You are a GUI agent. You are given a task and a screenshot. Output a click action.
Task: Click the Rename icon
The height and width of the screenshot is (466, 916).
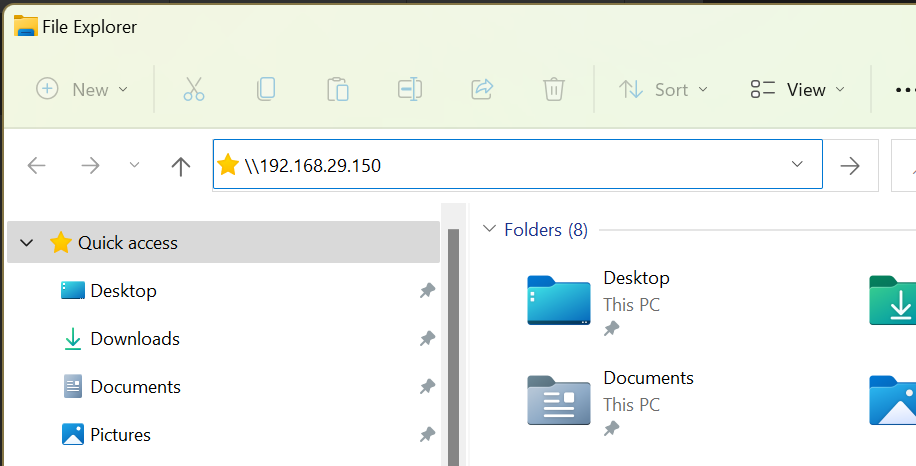(x=410, y=89)
